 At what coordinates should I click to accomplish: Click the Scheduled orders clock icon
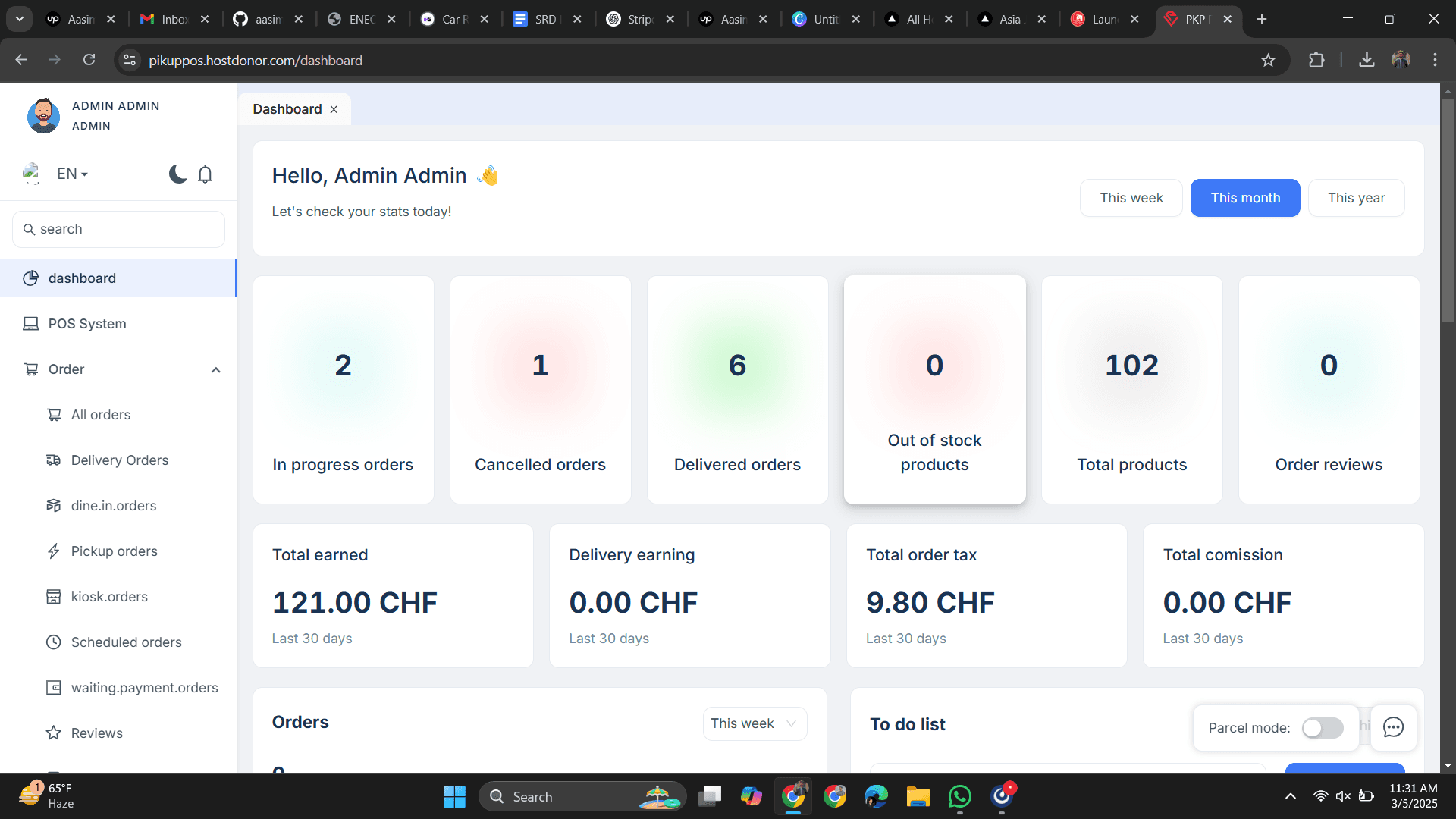[53, 642]
